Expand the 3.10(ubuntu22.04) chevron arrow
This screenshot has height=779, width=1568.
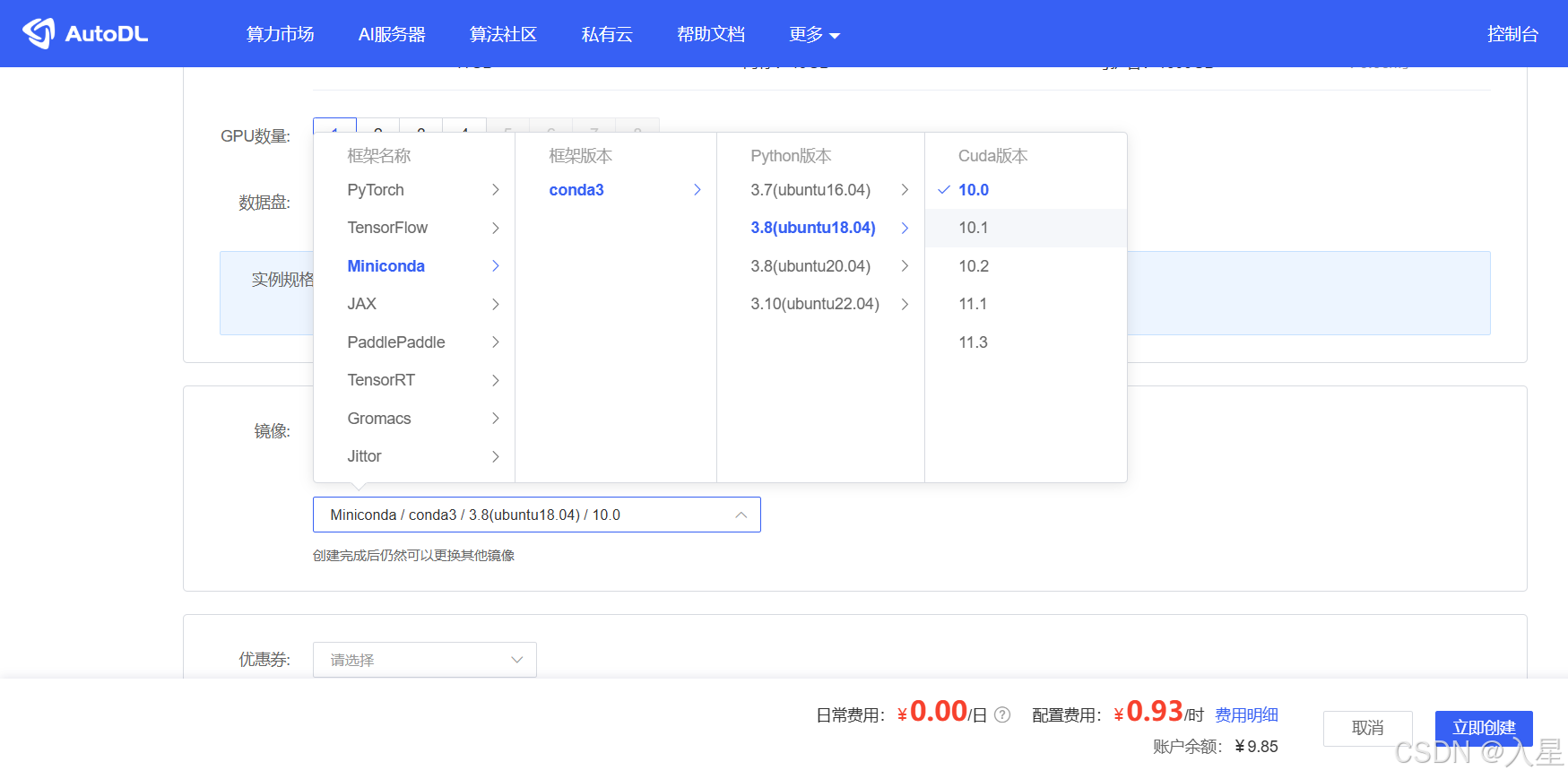905,304
